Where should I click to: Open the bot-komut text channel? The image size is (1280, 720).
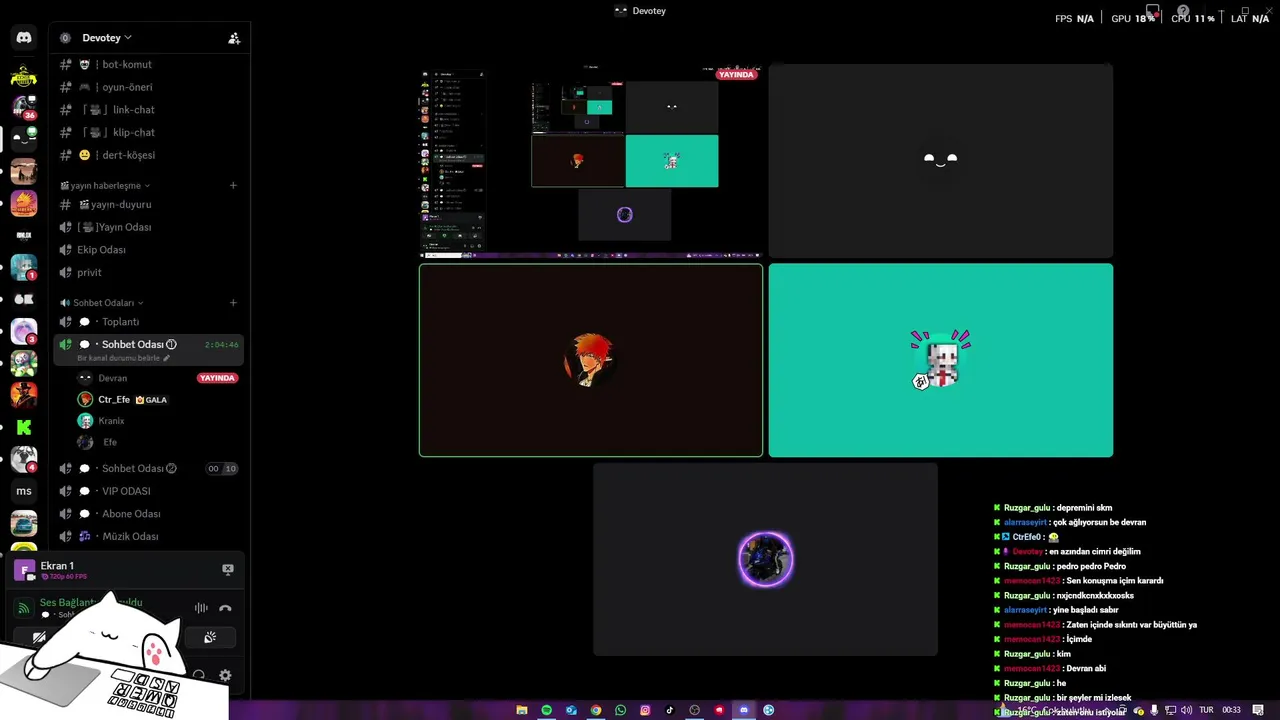149,64
